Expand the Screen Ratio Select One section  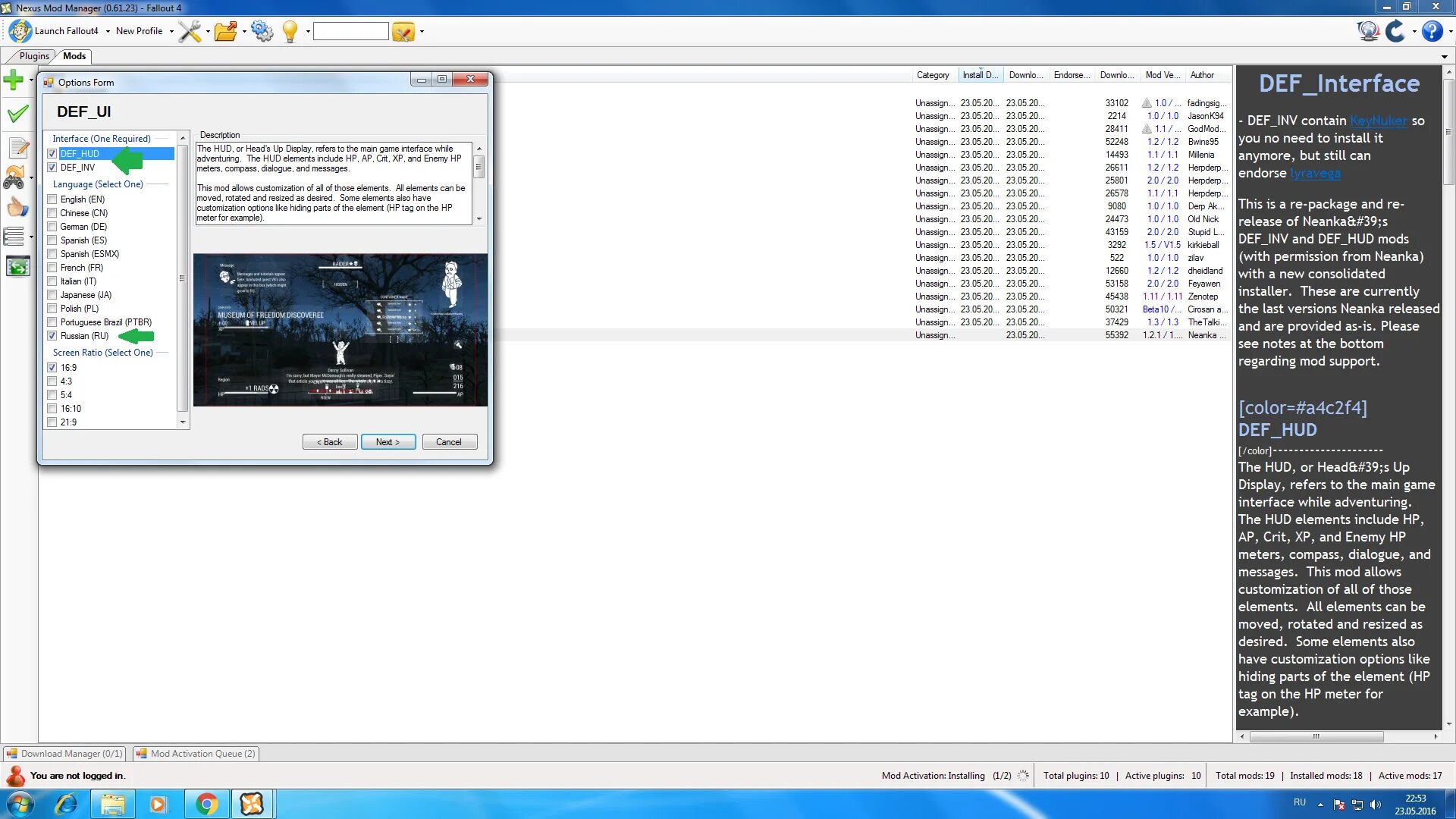click(x=105, y=352)
